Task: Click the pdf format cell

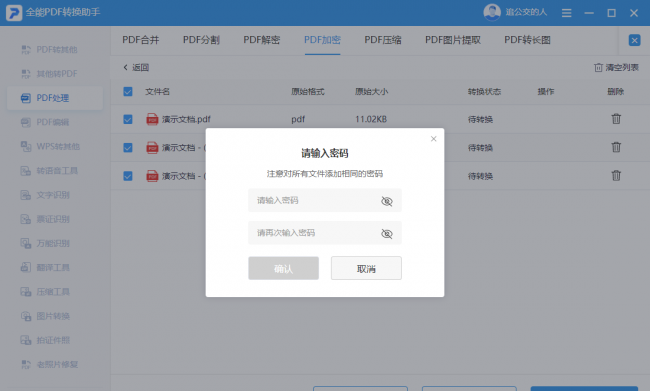Action: click(298, 119)
